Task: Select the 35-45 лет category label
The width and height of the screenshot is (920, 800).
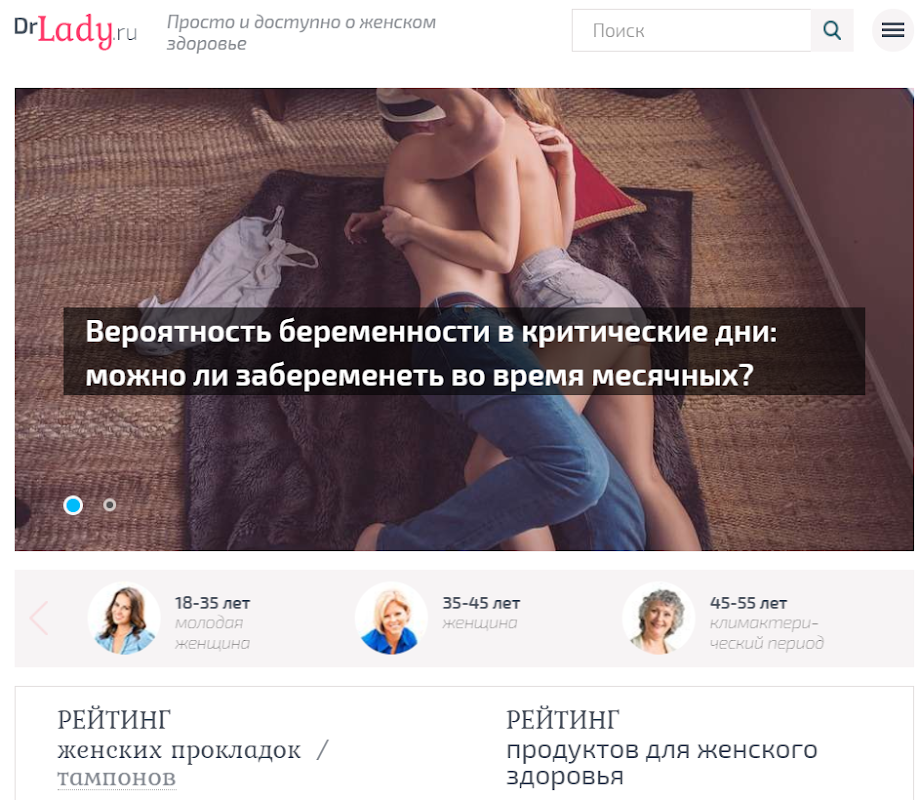Action: click(x=481, y=603)
